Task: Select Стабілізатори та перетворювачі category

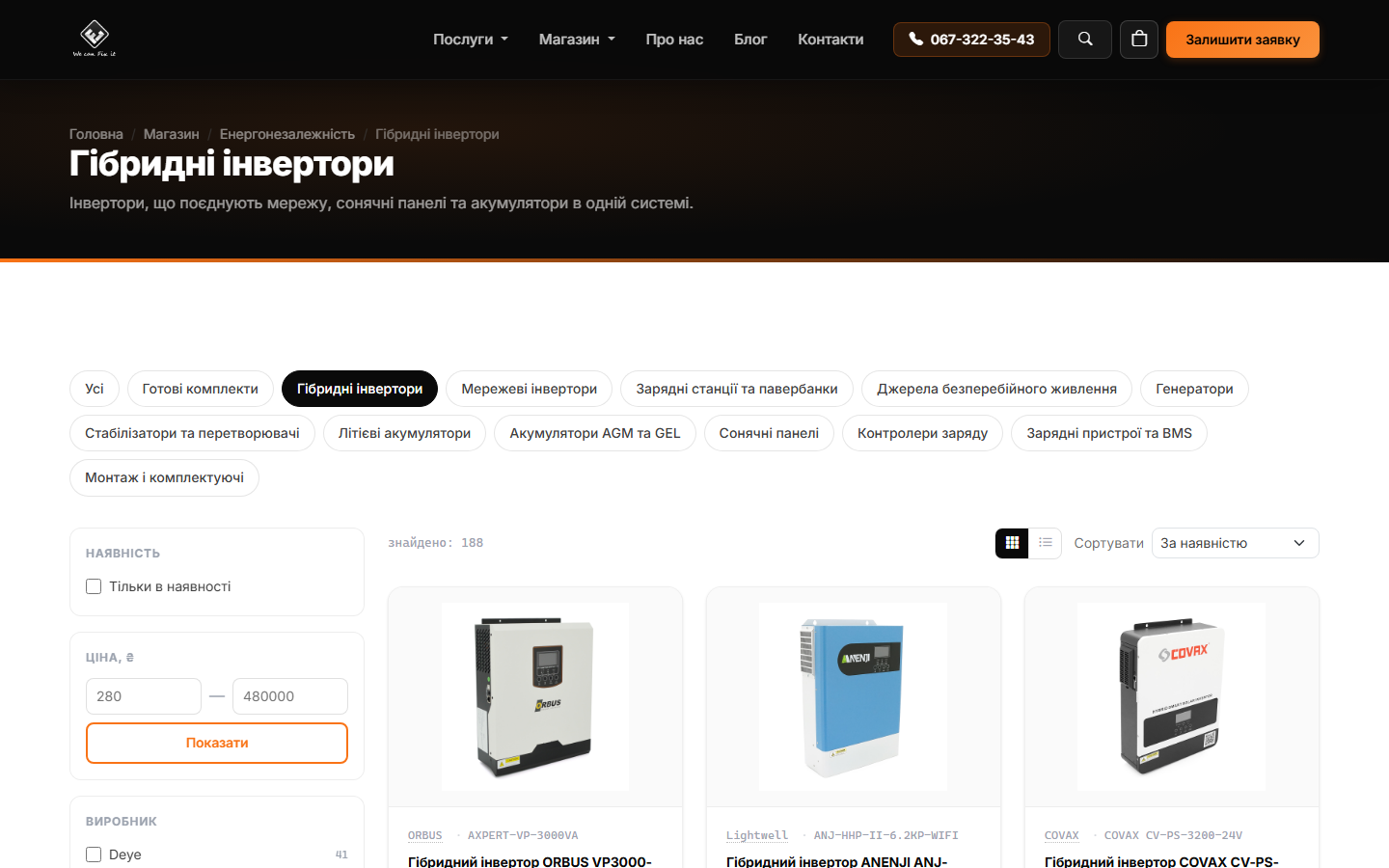Action: [192, 433]
